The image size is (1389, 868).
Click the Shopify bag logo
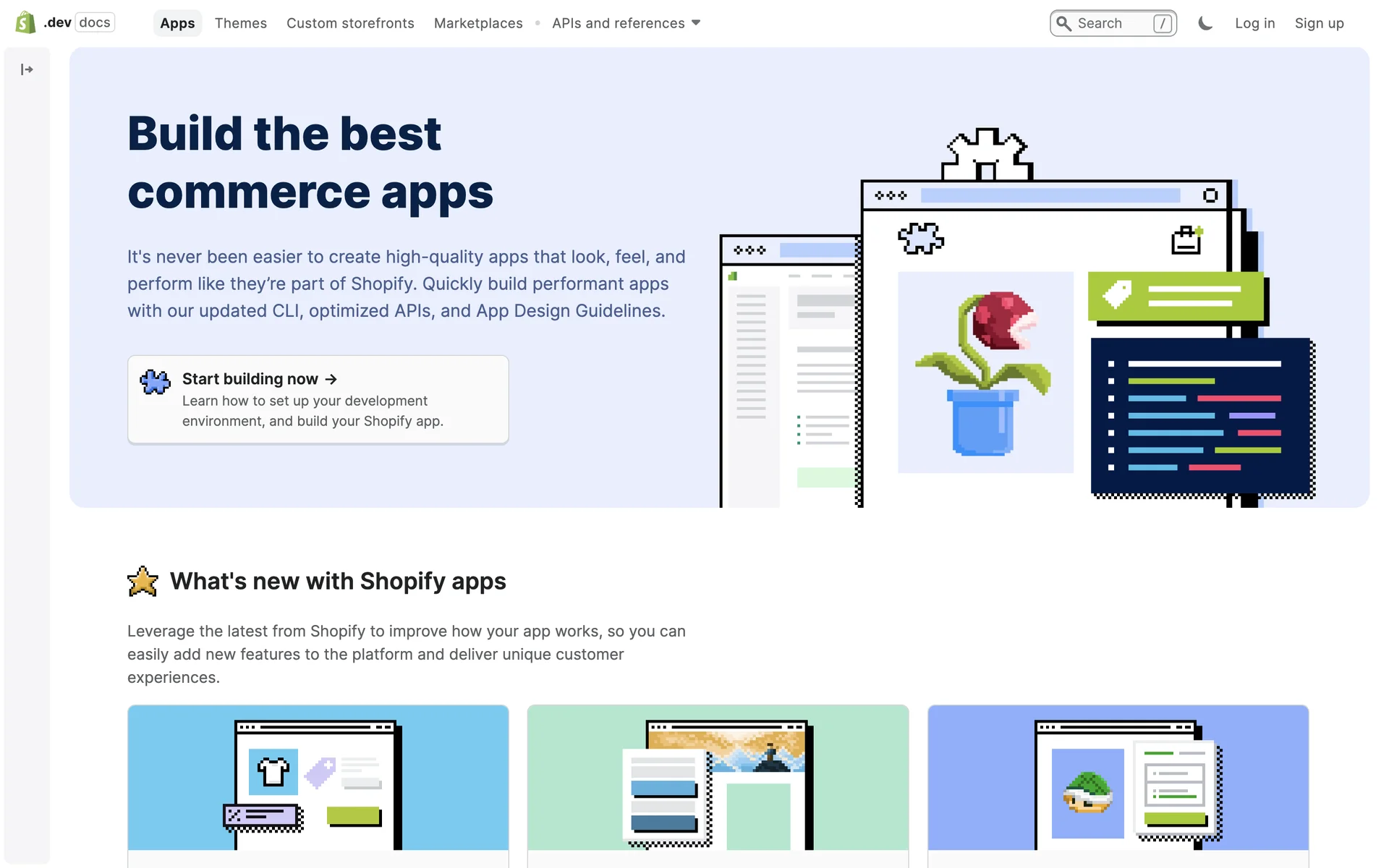[x=25, y=22]
